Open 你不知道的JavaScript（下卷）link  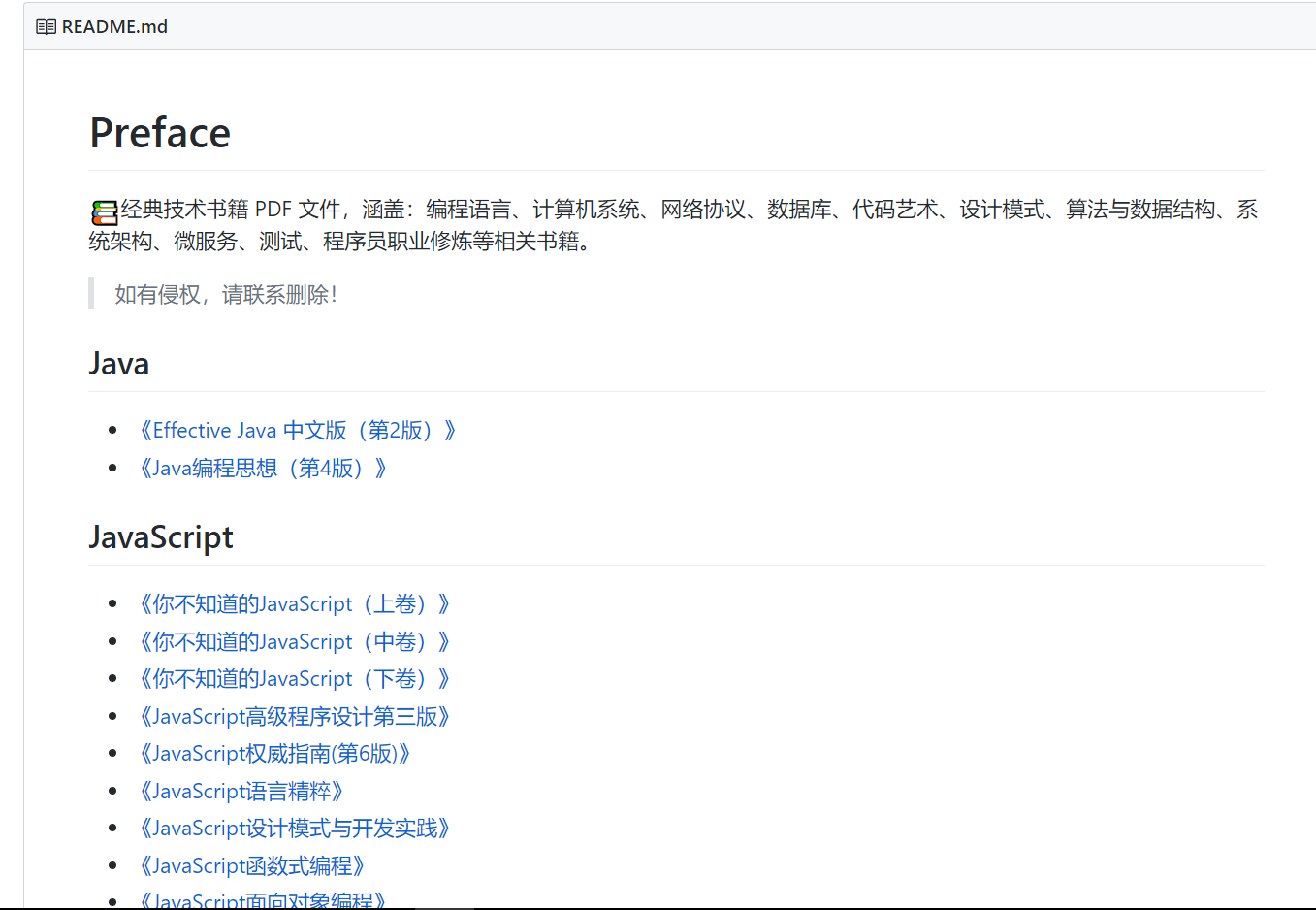293,679
